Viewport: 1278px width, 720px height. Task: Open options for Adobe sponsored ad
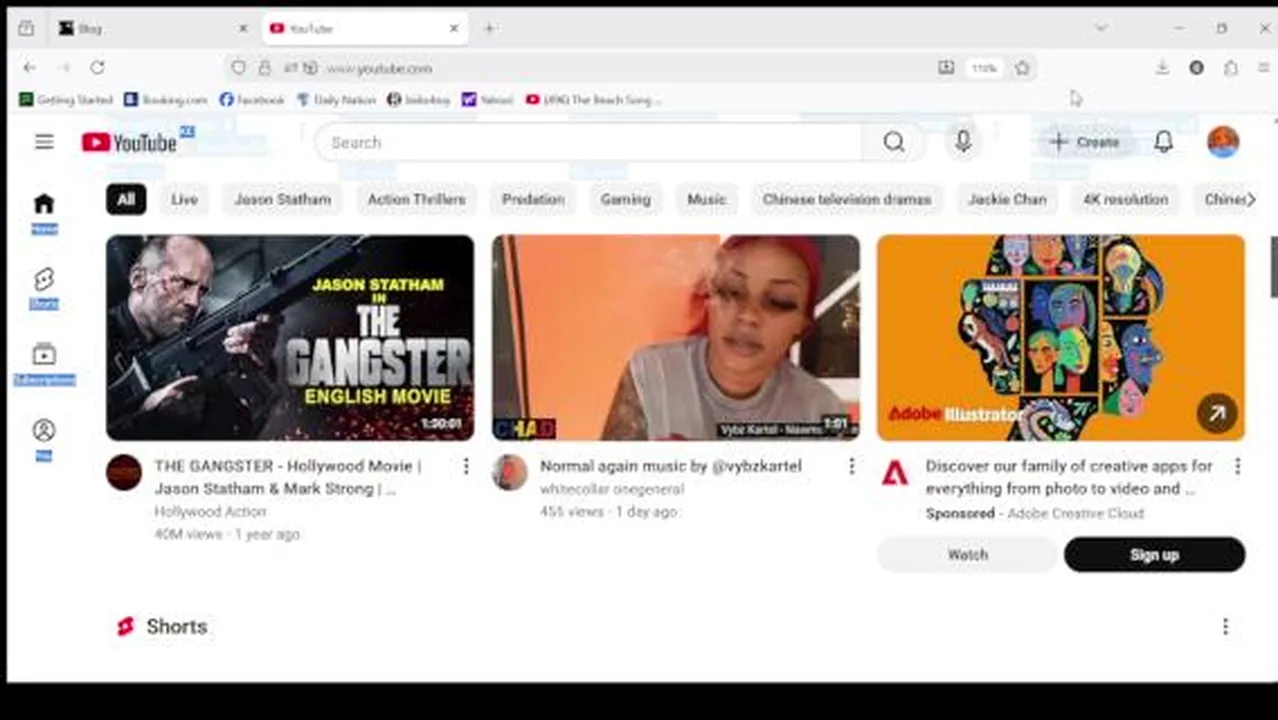coord(1237,466)
